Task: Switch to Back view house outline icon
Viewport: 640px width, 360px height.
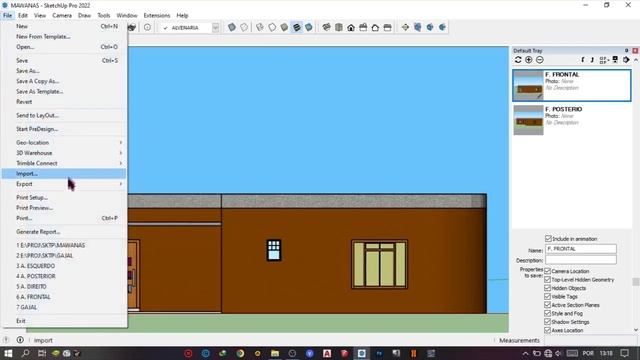Action: pyautogui.click(x=376, y=27)
